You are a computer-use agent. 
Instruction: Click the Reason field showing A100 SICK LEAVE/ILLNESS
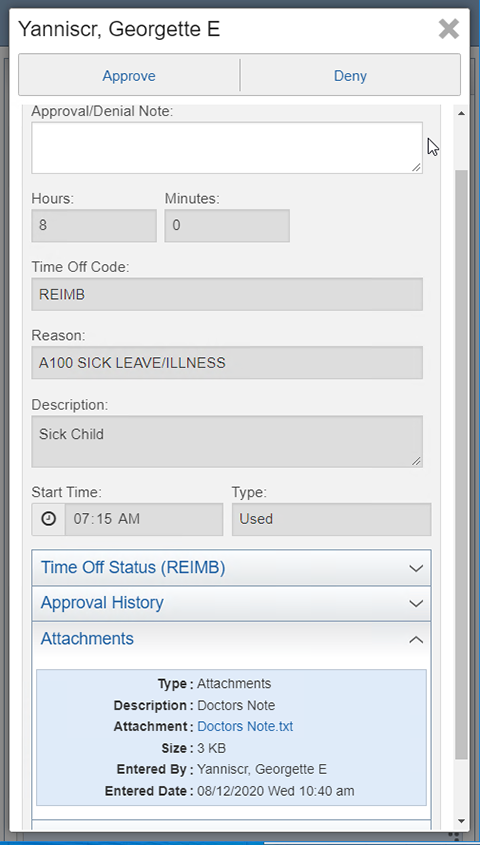[227, 363]
